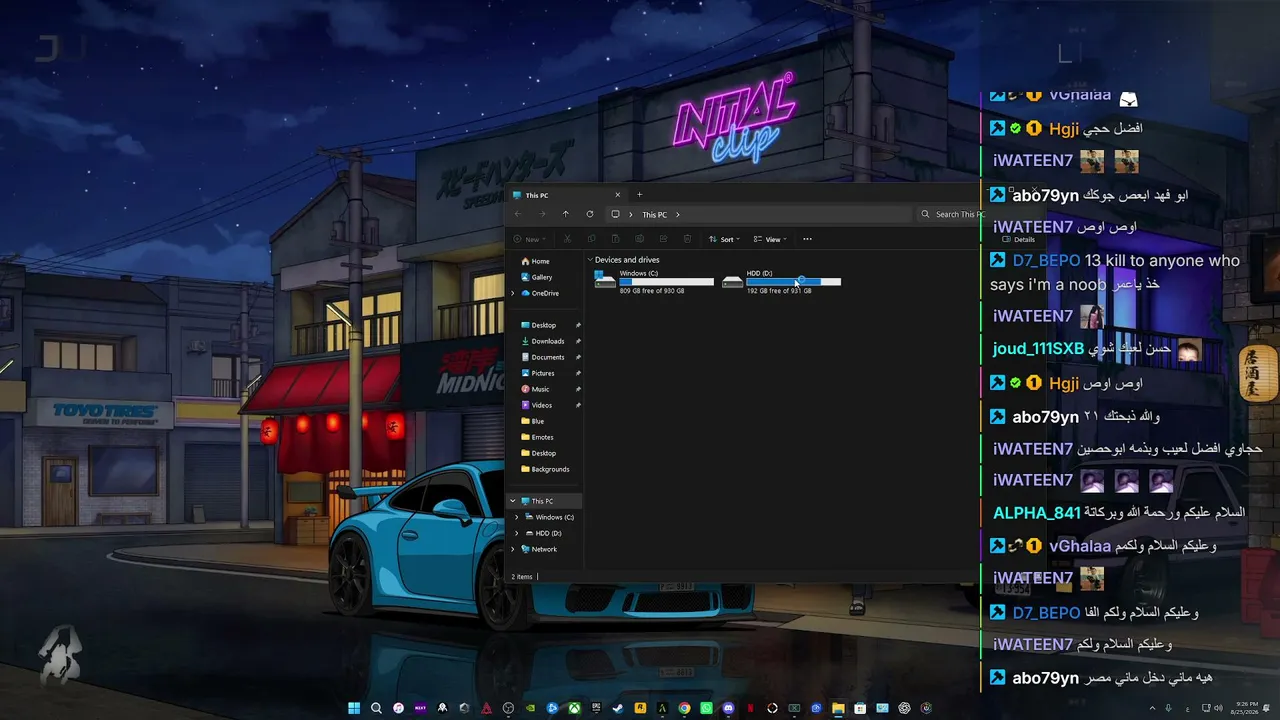
Task: Open the volume control in system tray
Action: click(x=1218, y=708)
